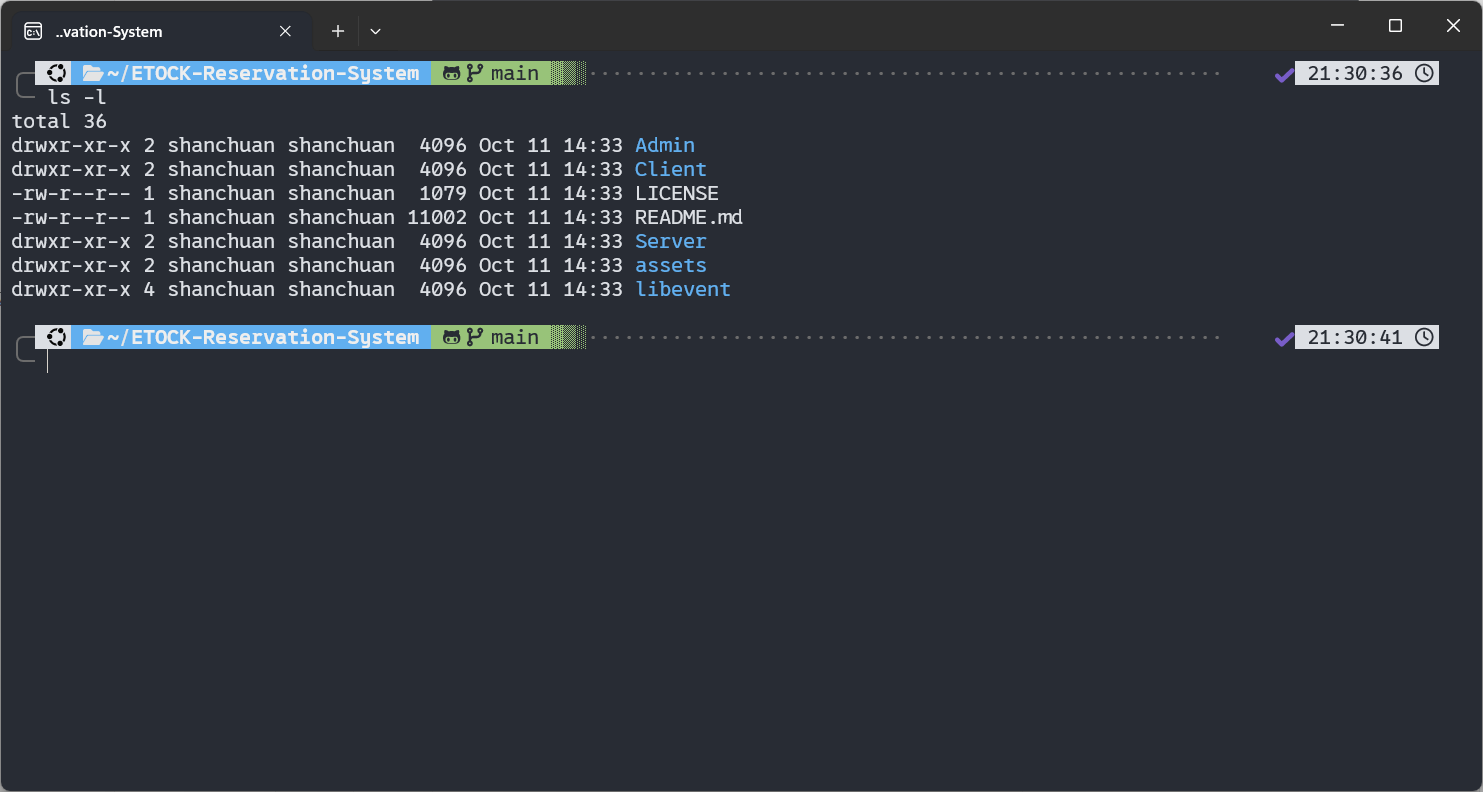Image resolution: width=1483 pixels, height=792 pixels.
Task: Maximize the terminal window
Action: [1395, 26]
